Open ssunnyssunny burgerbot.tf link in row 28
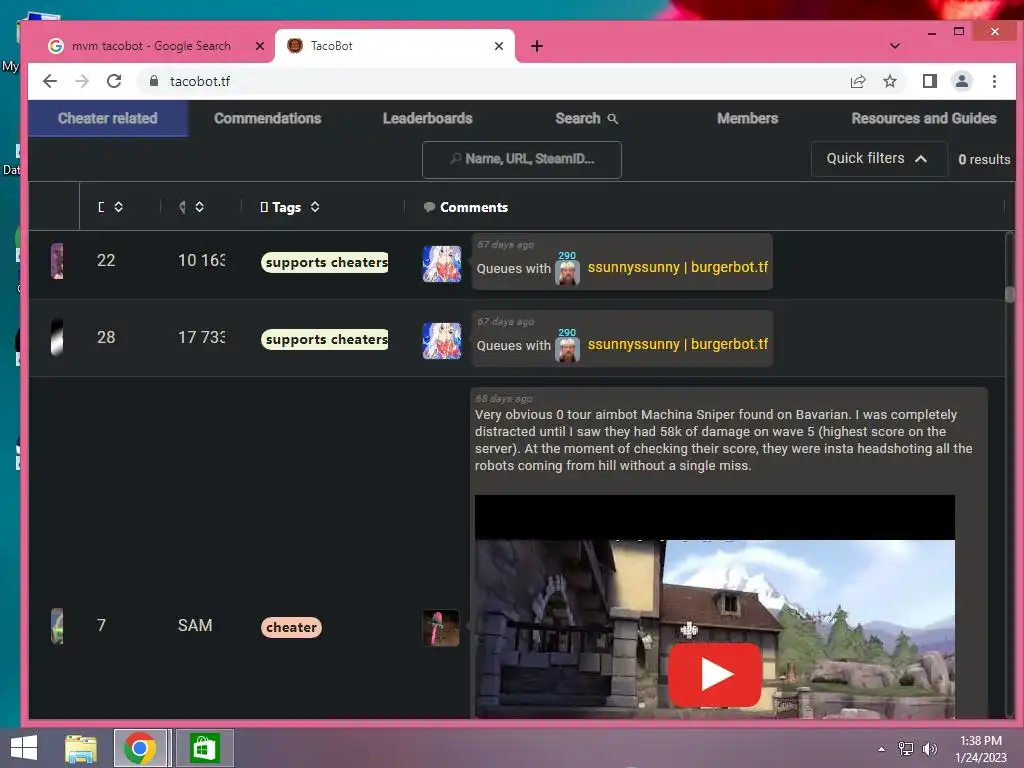The height and width of the screenshot is (768, 1024). 677,344
